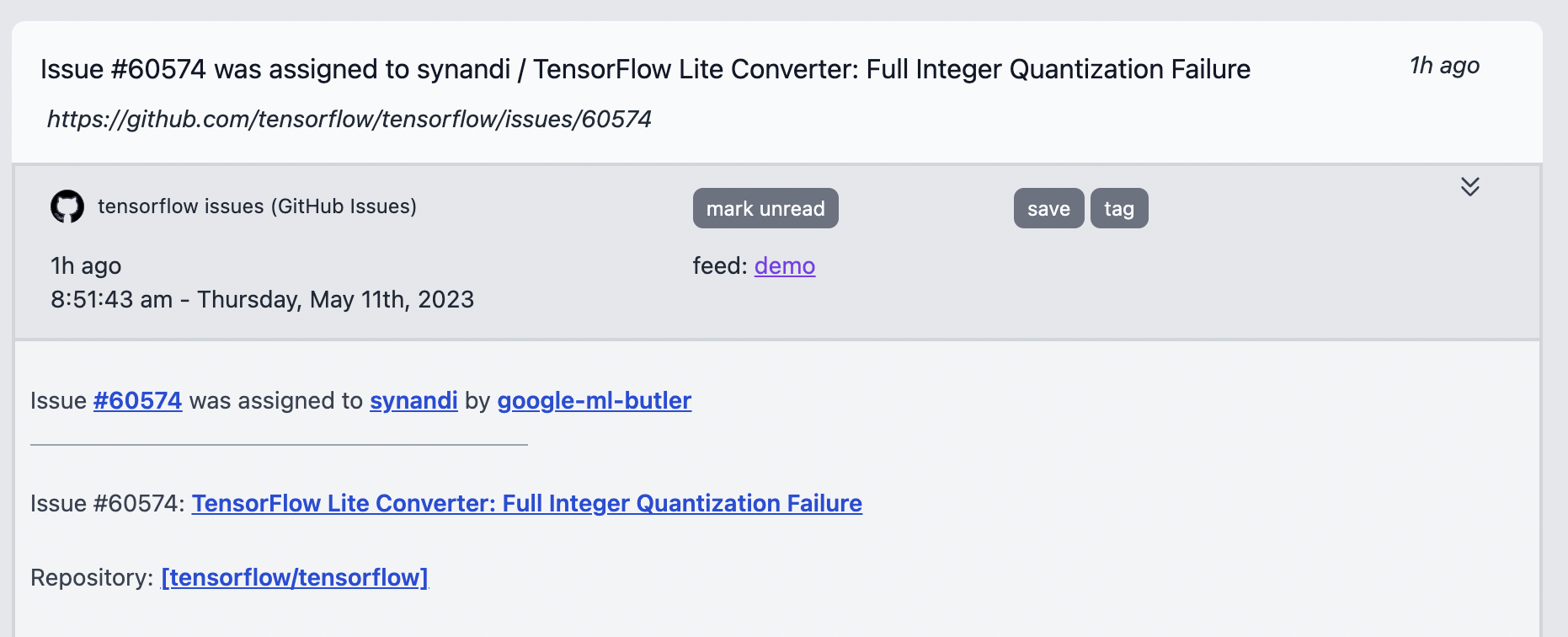This screenshot has height=637, width=1568.
Task: Open the demo feed link
Action: point(785,266)
